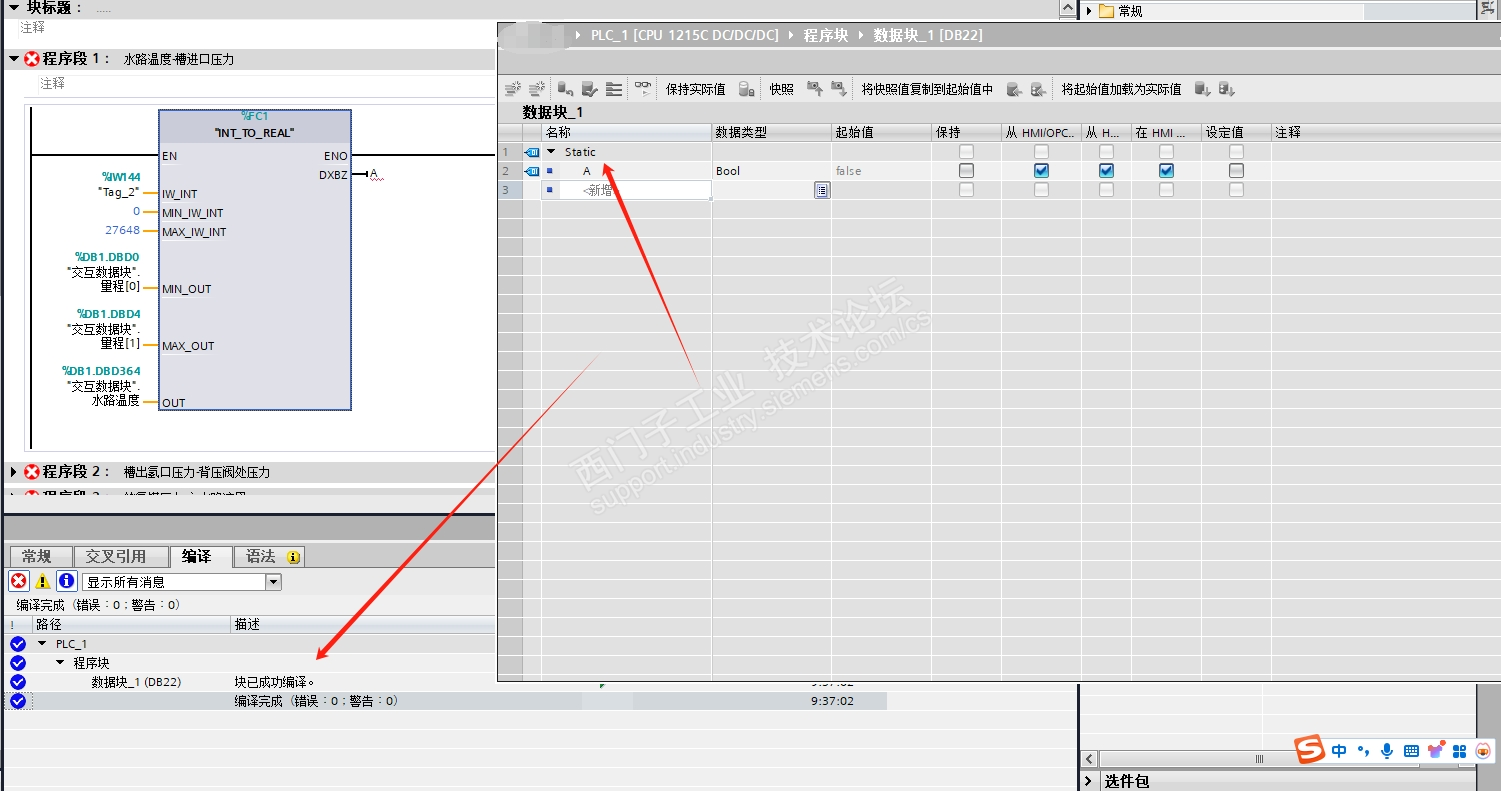Viewport: 1501px width, 791px height.
Task: Click the 保持实际值 button
Action: pos(696,89)
